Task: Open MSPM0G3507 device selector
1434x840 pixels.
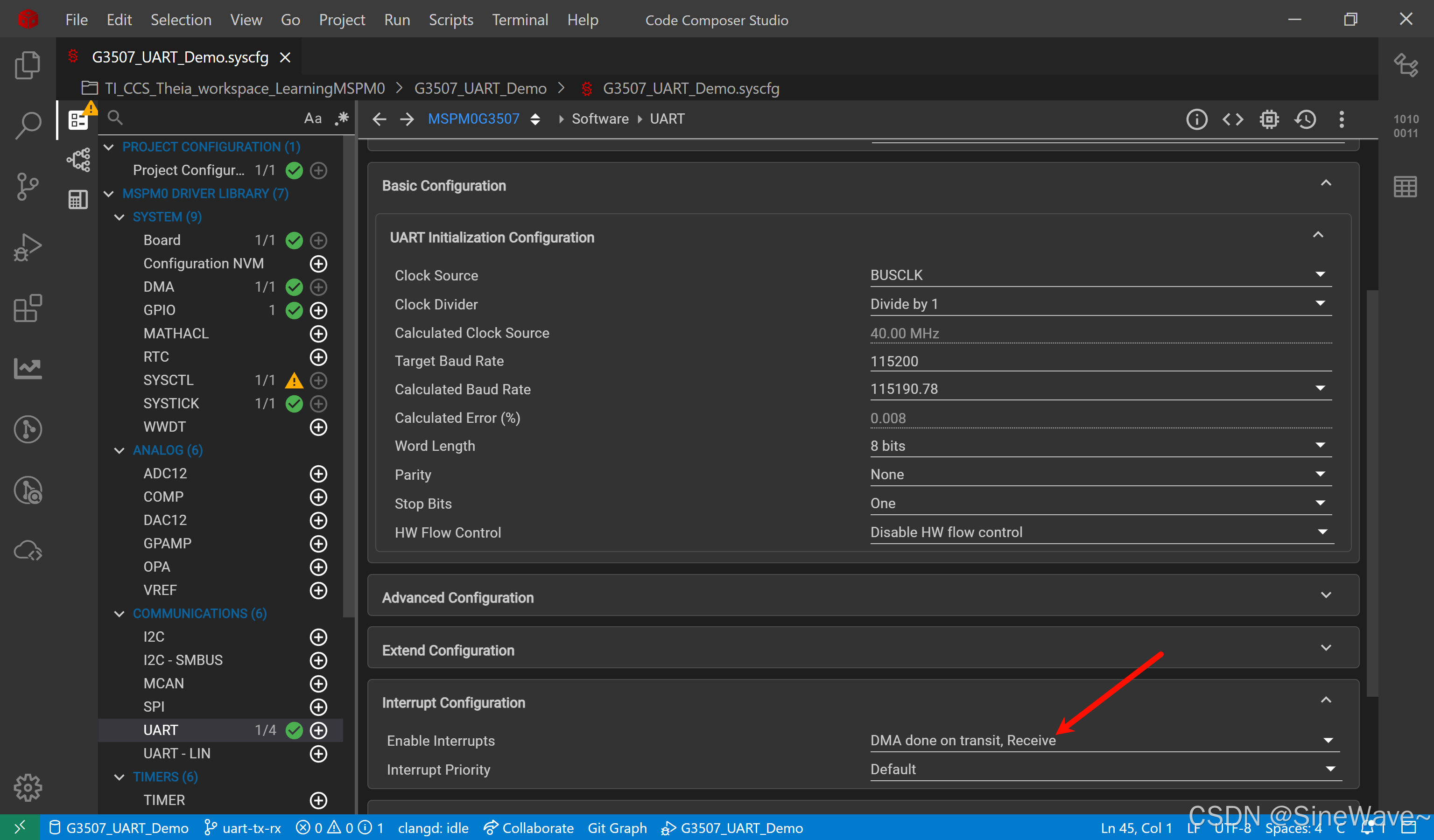Action: tap(484, 119)
